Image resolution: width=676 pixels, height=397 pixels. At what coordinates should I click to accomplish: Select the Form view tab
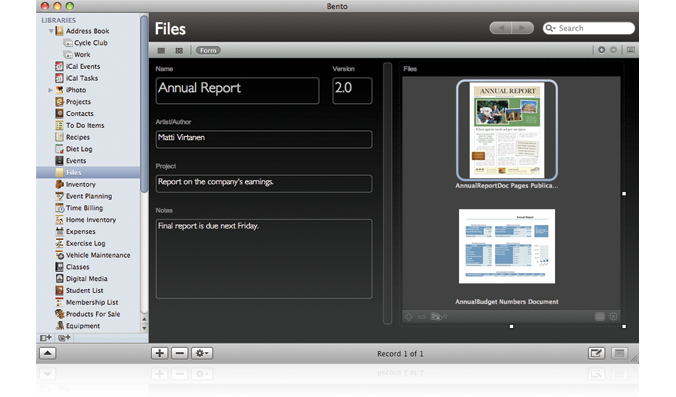click(x=208, y=50)
